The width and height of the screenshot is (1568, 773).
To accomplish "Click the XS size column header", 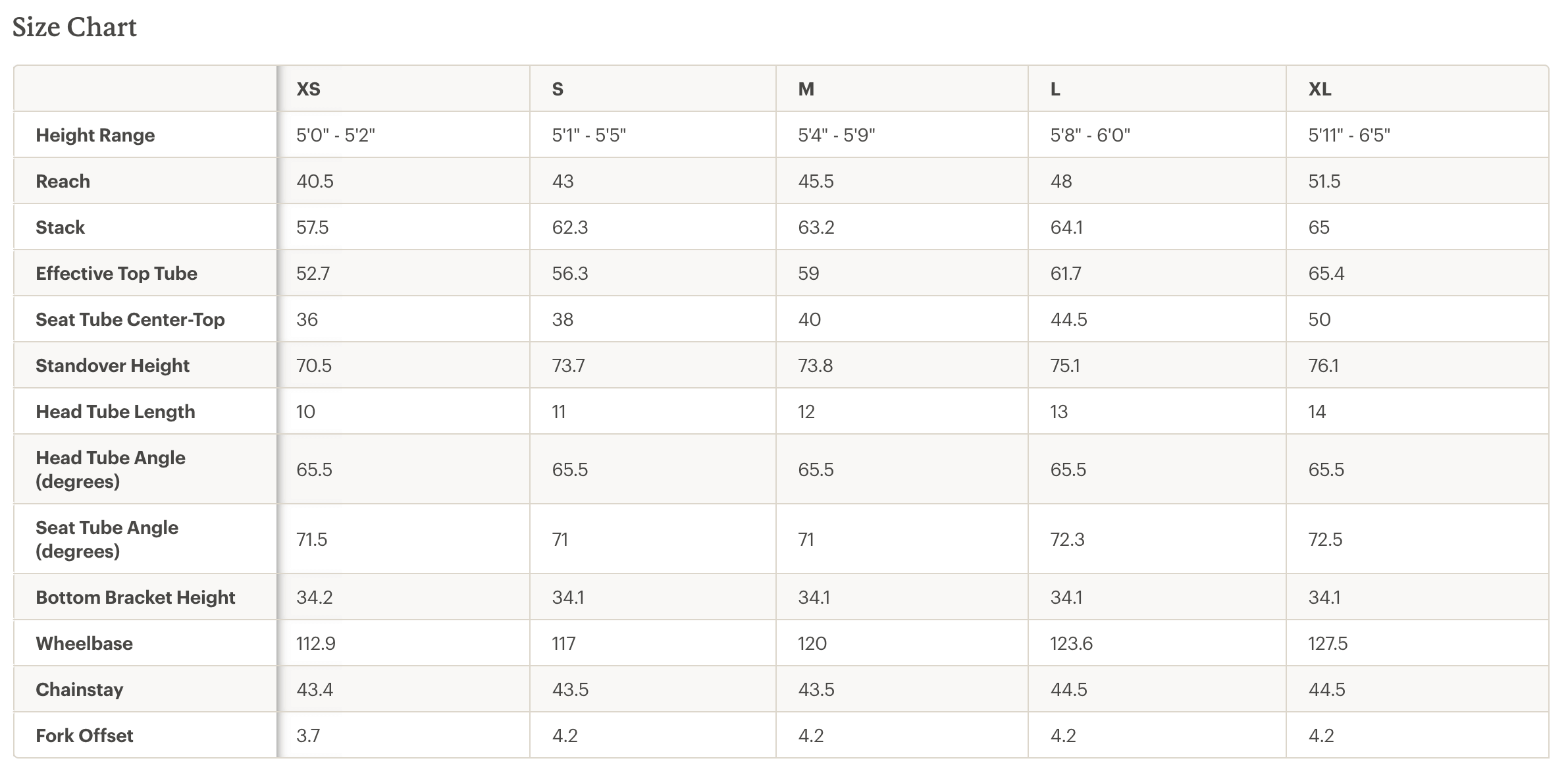I will (x=308, y=89).
